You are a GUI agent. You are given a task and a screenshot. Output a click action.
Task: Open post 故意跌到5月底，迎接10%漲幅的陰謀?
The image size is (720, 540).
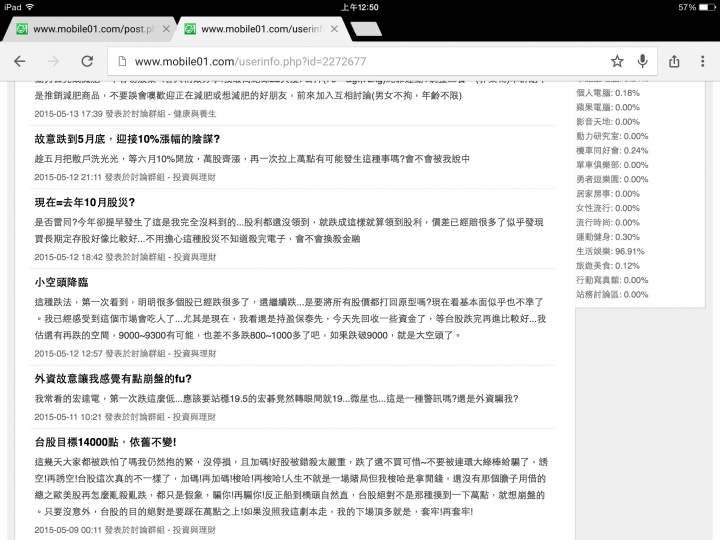coord(127,139)
